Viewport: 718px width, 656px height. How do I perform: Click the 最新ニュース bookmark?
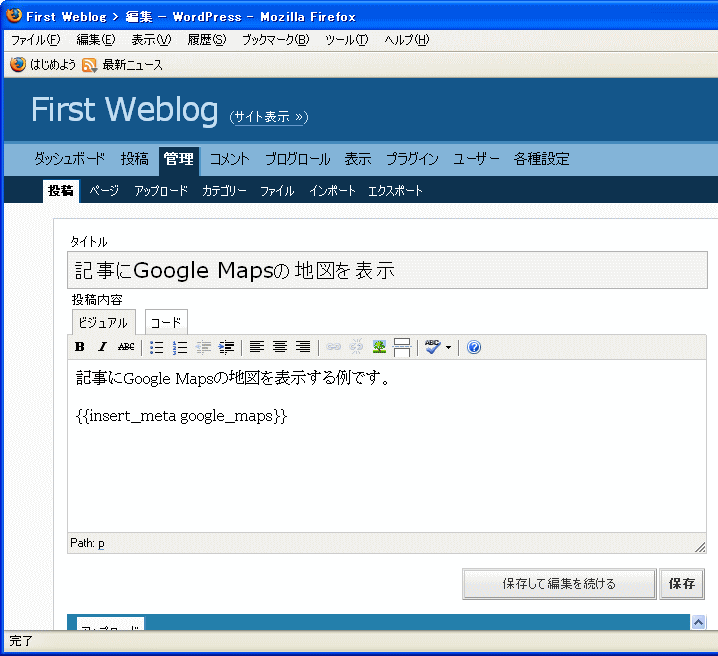pos(132,65)
